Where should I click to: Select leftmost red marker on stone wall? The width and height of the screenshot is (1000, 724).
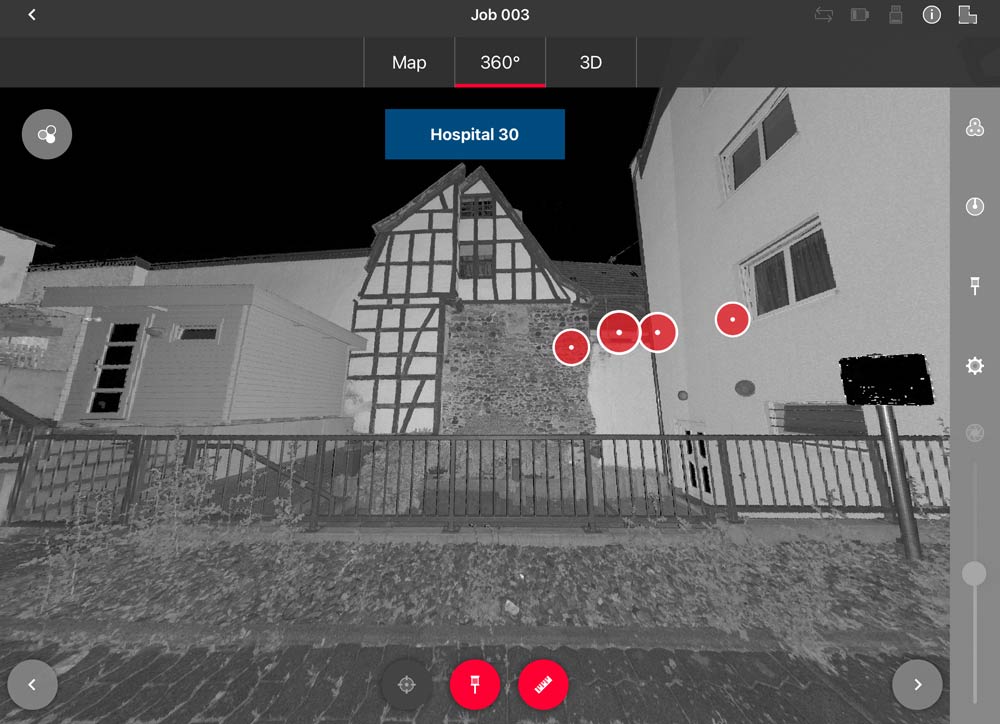(571, 348)
